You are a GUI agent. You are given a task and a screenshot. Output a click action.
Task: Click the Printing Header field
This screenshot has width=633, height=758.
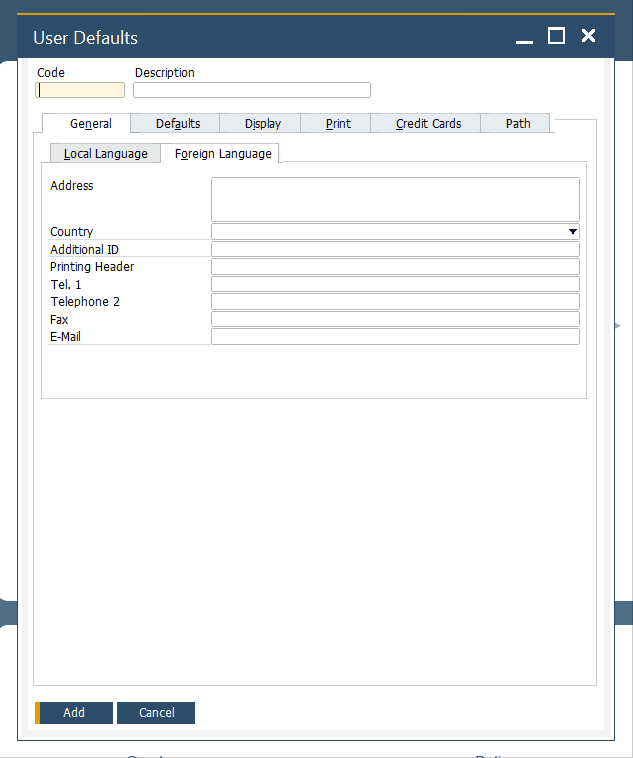click(x=395, y=267)
